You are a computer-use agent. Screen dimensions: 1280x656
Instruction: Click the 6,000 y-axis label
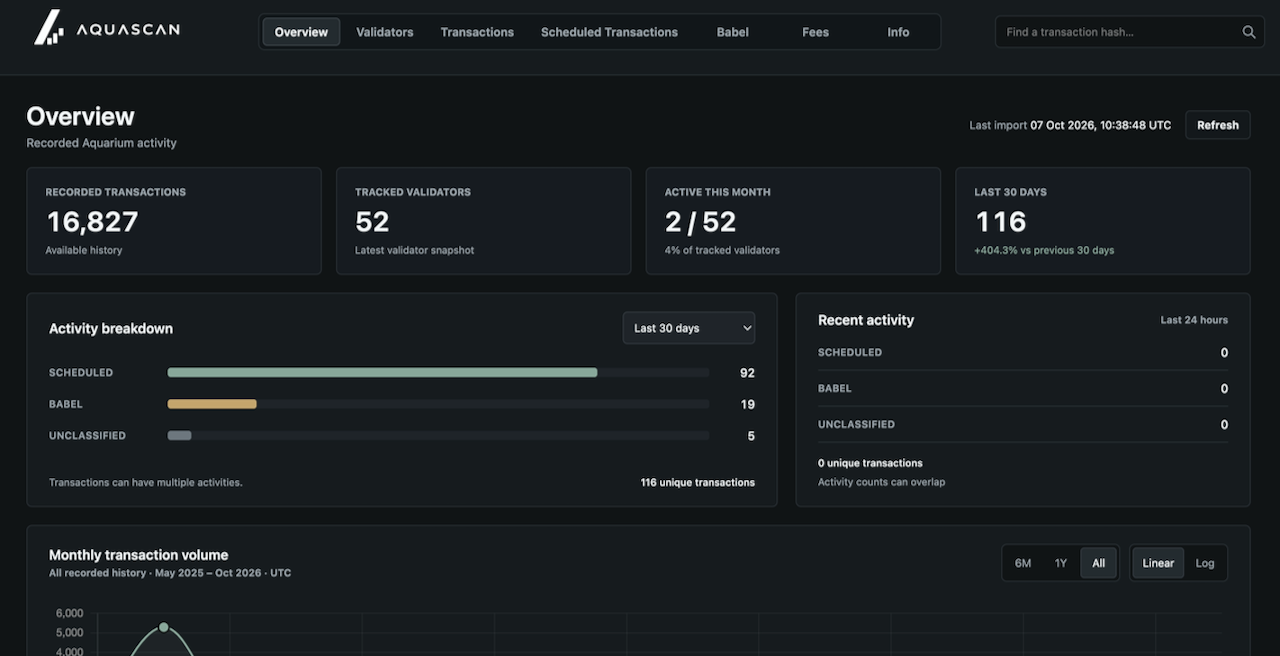70,613
